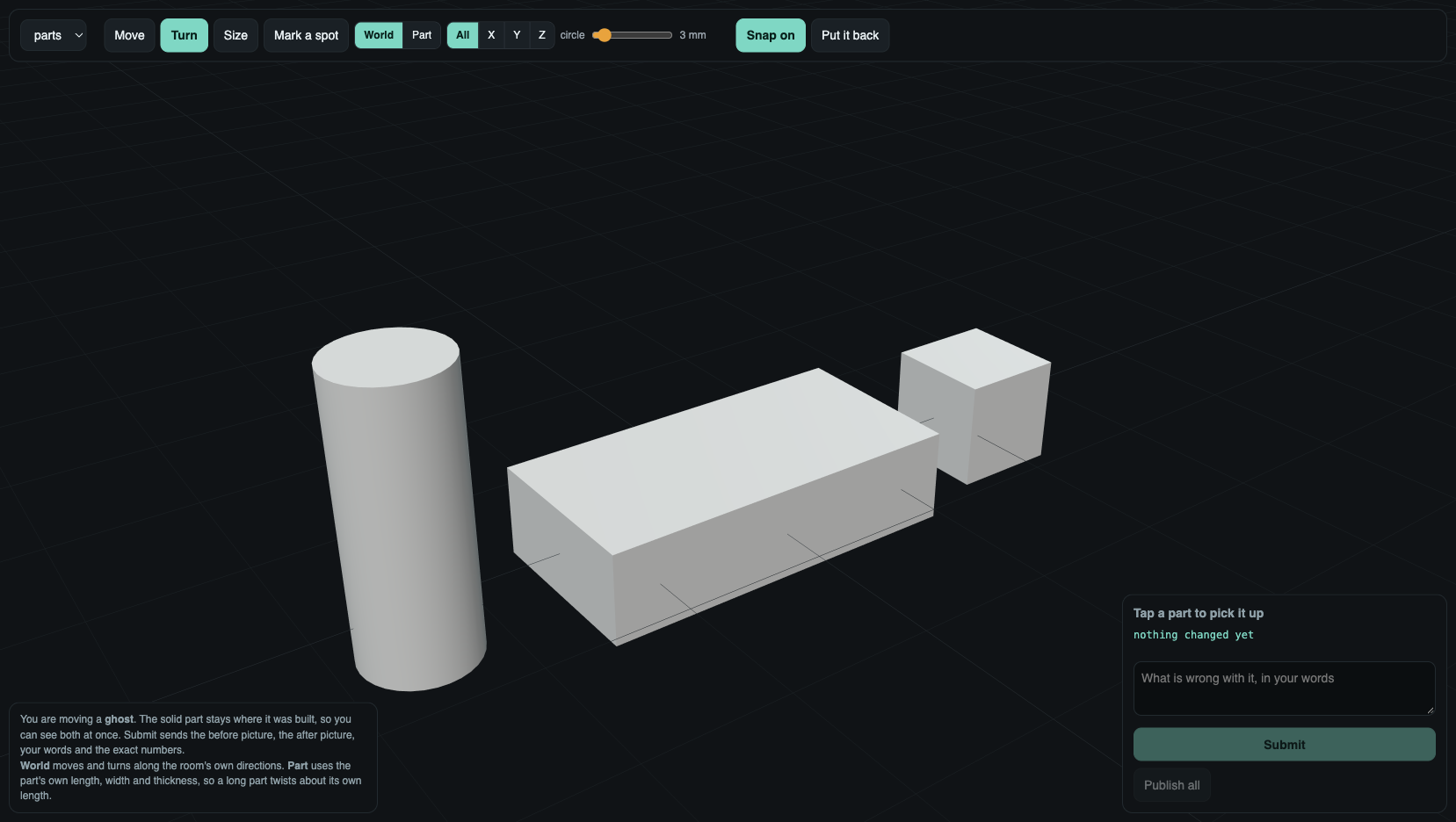Click the Put it back button
Image resolution: width=1456 pixels, height=822 pixels.
point(850,35)
